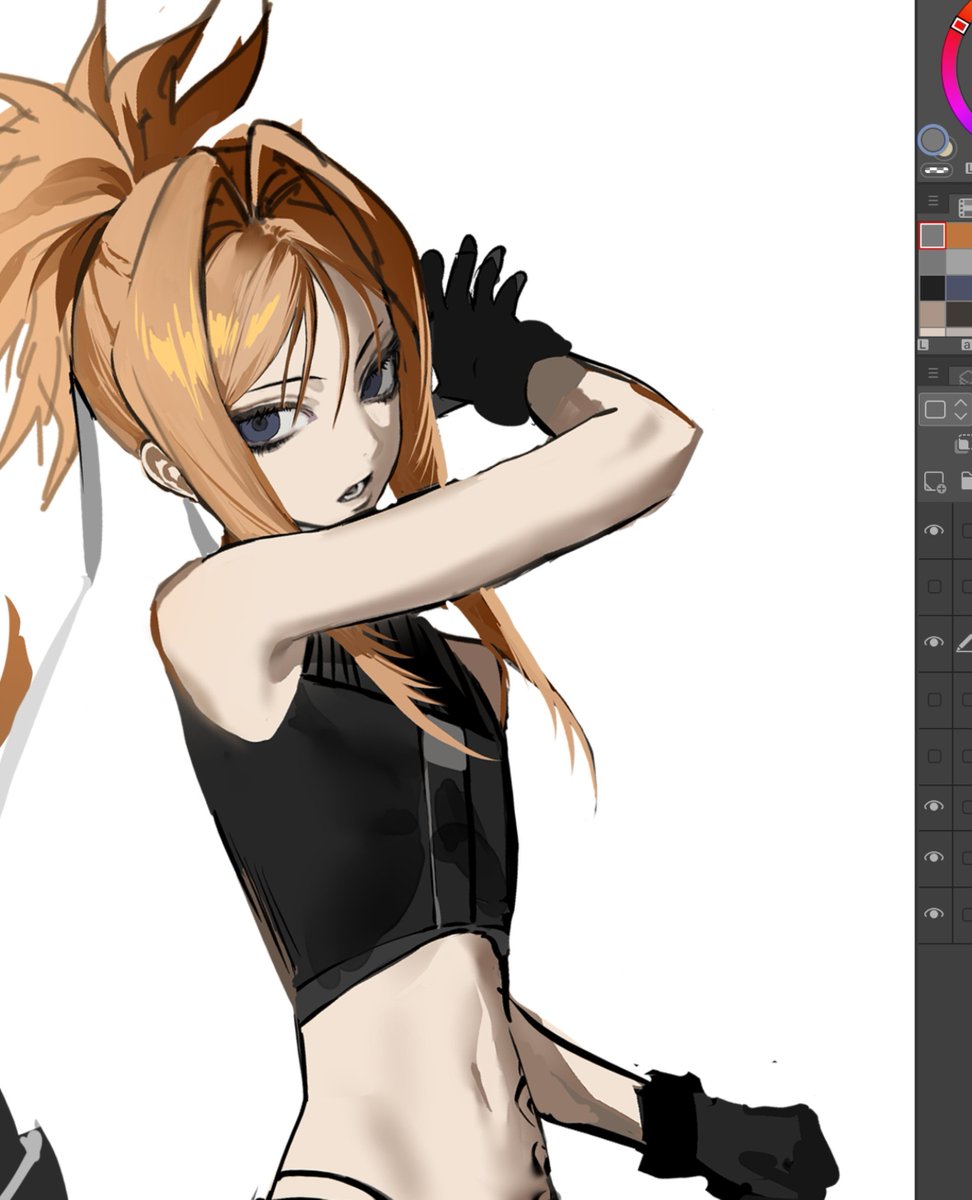Hide the sixth layer via its eye icon
The width and height of the screenshot is (972, 1200).
point(934,806)
